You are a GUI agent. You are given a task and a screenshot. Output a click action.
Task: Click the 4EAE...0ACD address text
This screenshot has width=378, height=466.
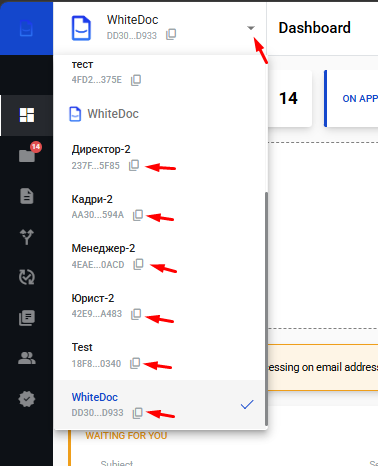click(x=98, y=265)
